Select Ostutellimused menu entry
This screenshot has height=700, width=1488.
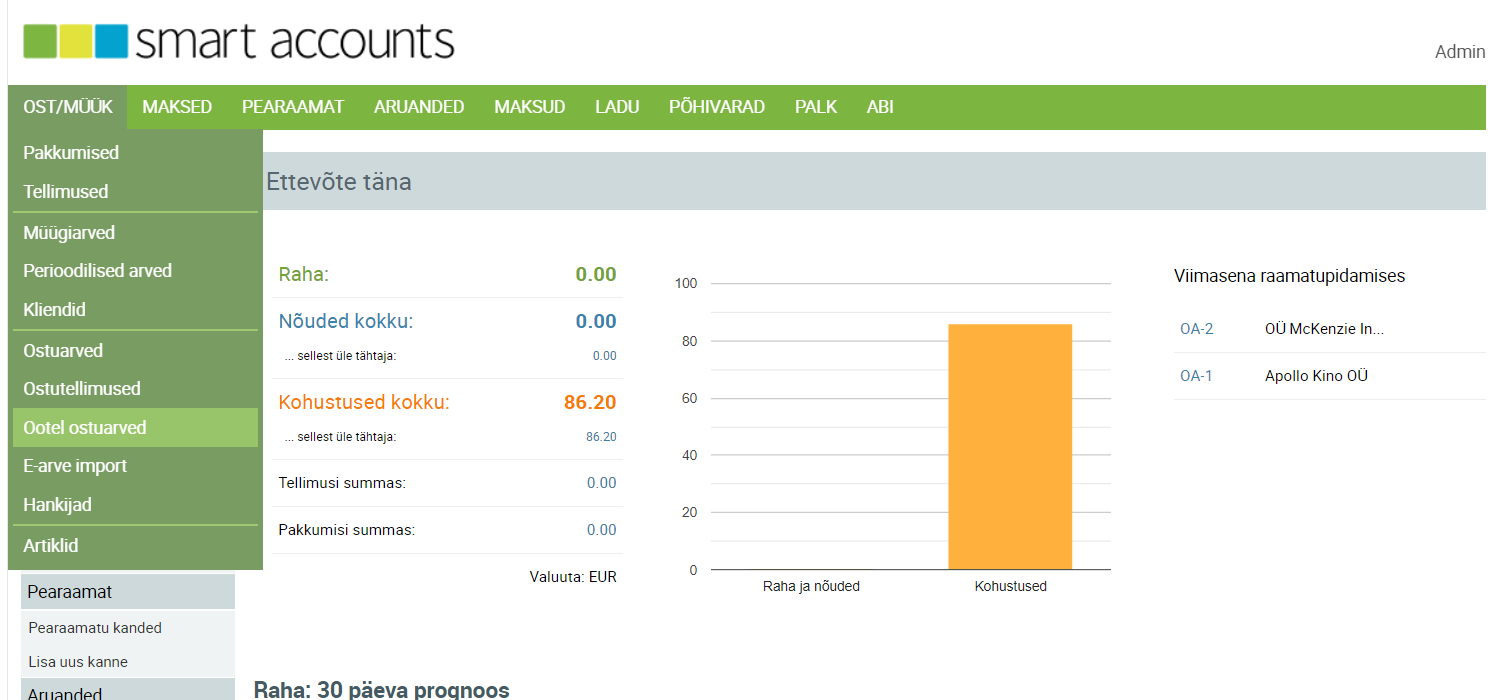(135, 389)
